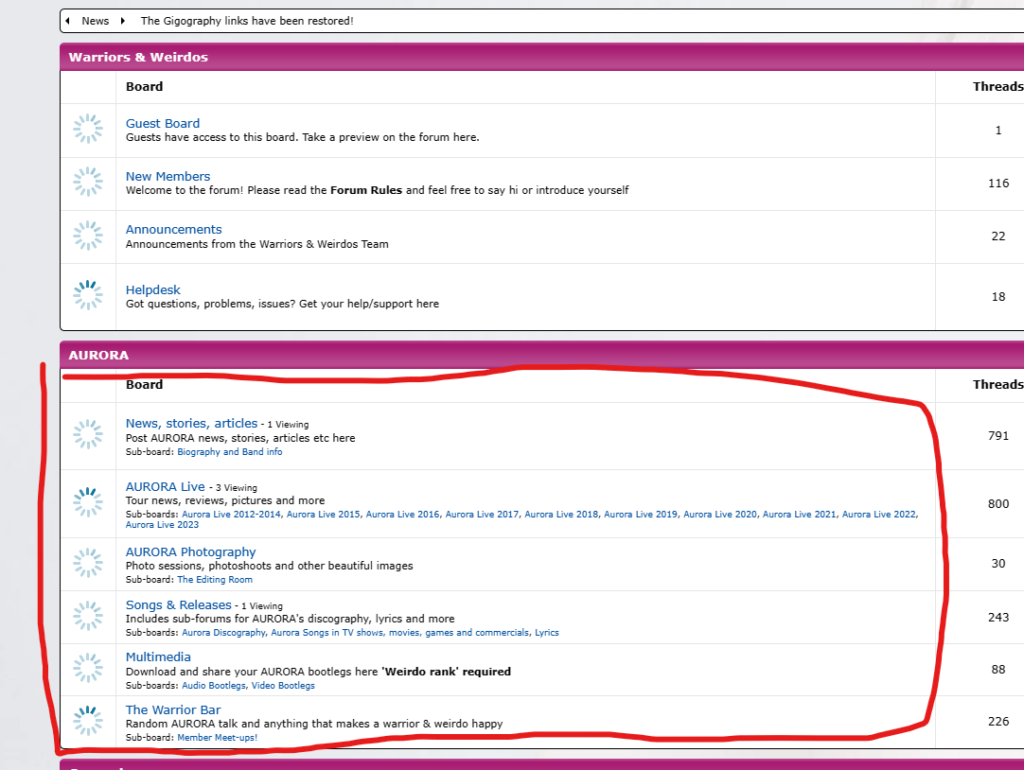Viewport: 1024px width, 770px height.
Task: Open the Multimedia board
Action: tap(158, 657)
